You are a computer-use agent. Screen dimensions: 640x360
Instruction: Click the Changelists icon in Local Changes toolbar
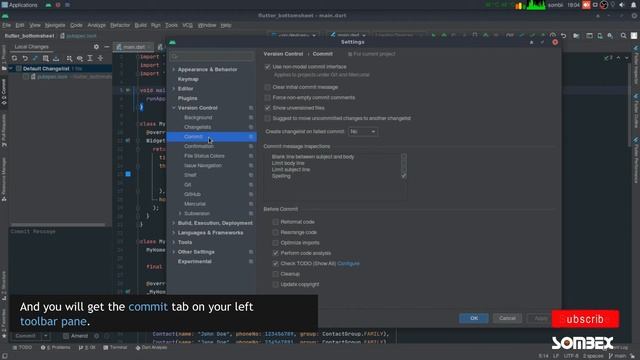point(46,59)
